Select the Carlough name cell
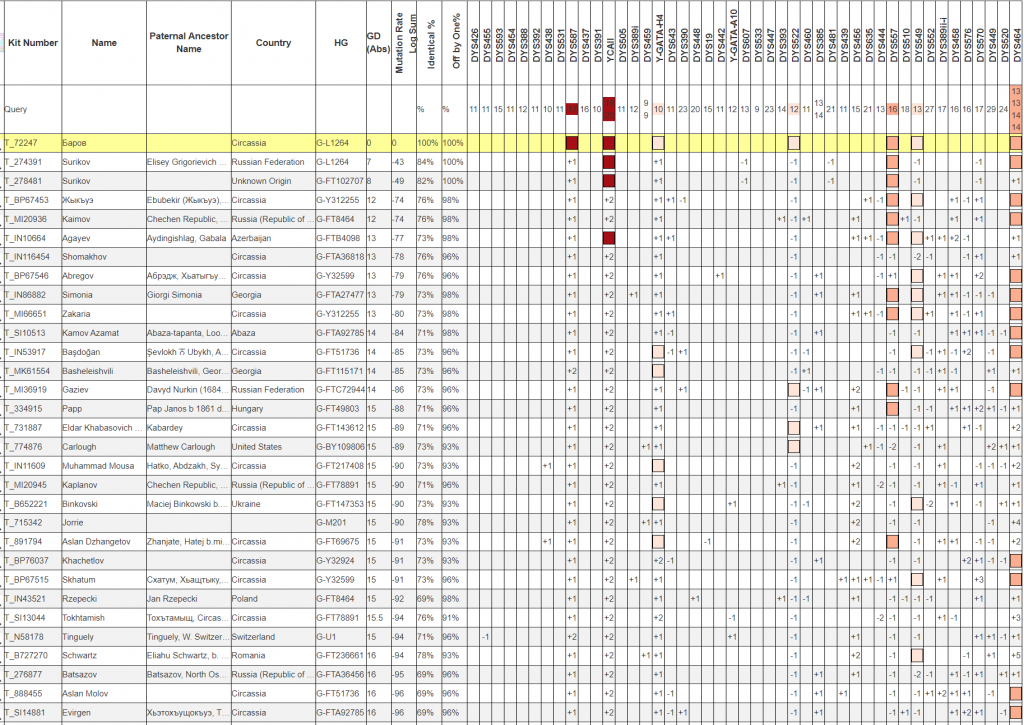The height and width of the screenshot is (725, 1024). 79,446
